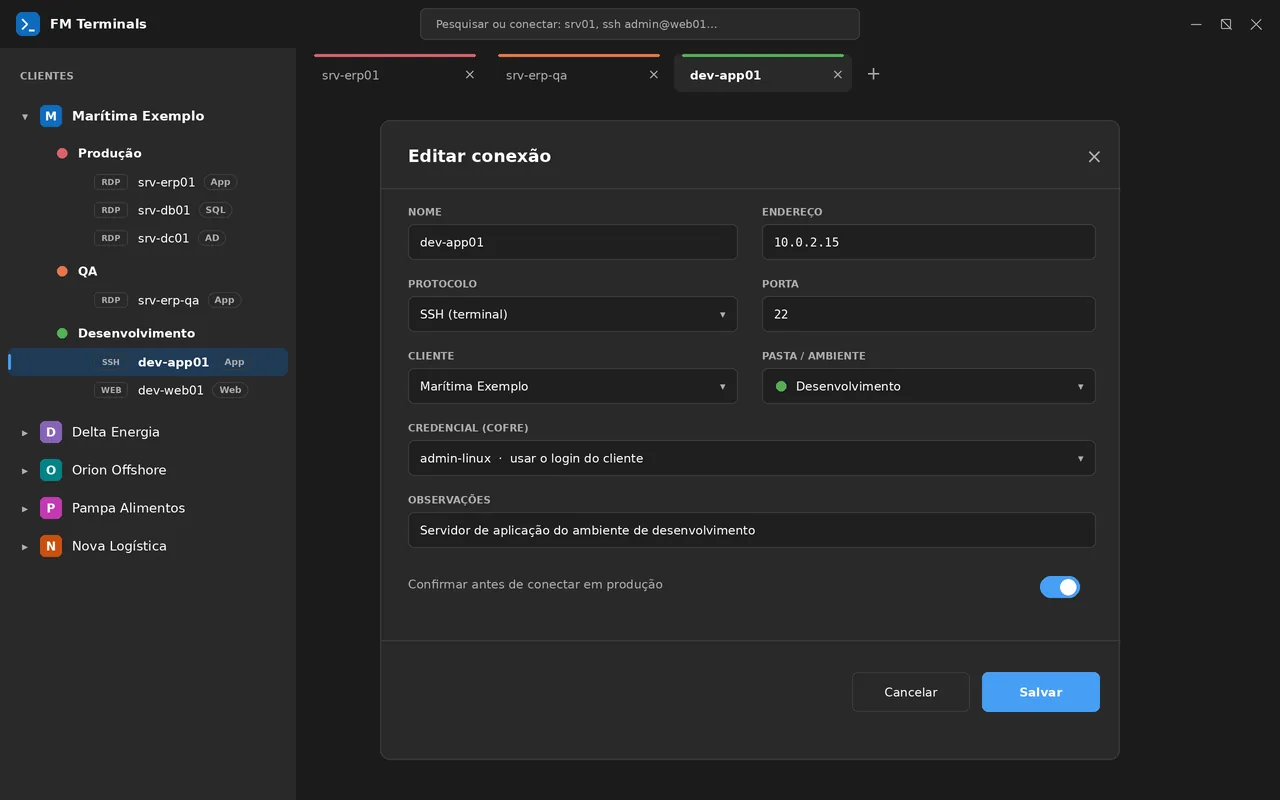The height and width of the screenshot is (800, 1280).
Task: Select the dev-app01 tab
Action: pos(763,74)
